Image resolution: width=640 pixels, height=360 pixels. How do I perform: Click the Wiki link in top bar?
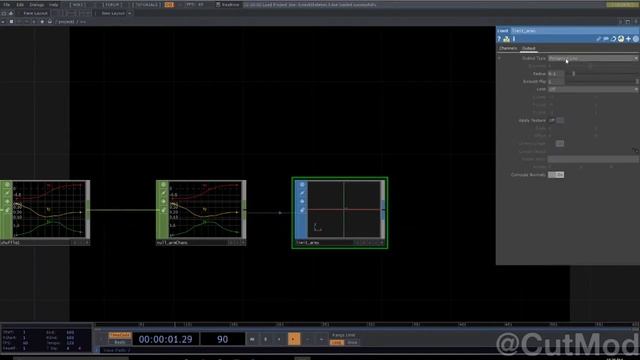(77, 4)
